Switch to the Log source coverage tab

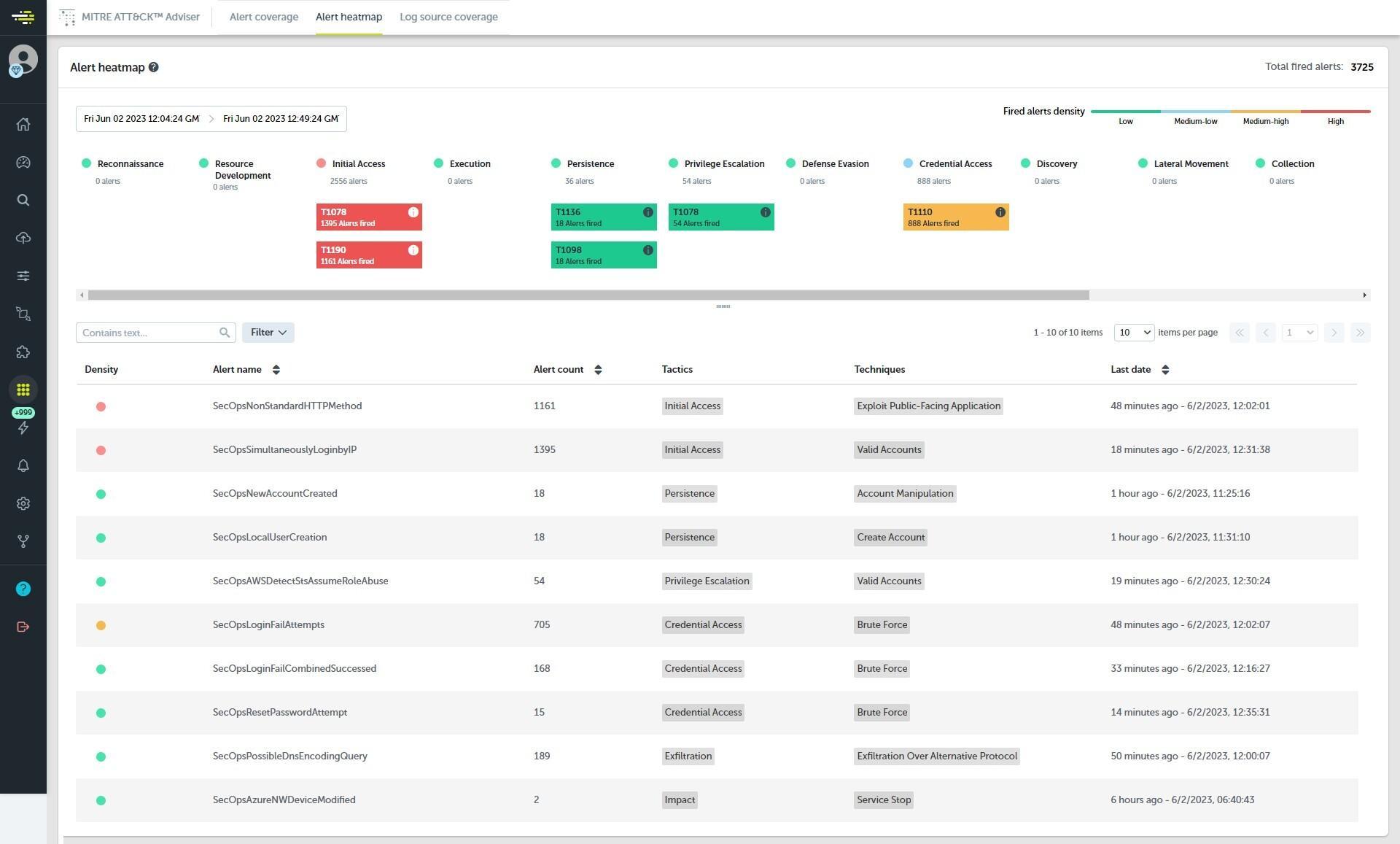coord(448,17)
